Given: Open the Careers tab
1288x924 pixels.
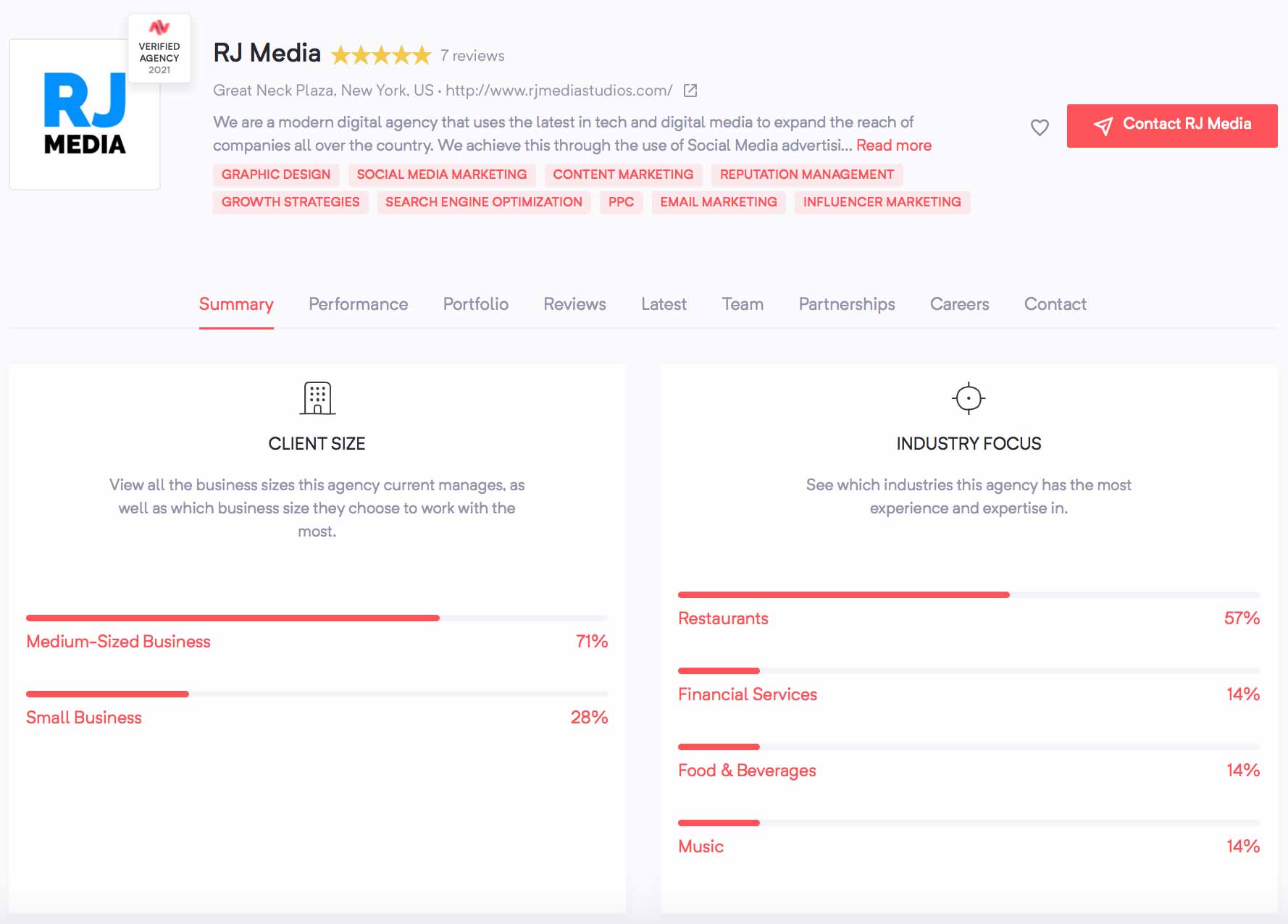Looking at the screenshot, I should (960, 304).
